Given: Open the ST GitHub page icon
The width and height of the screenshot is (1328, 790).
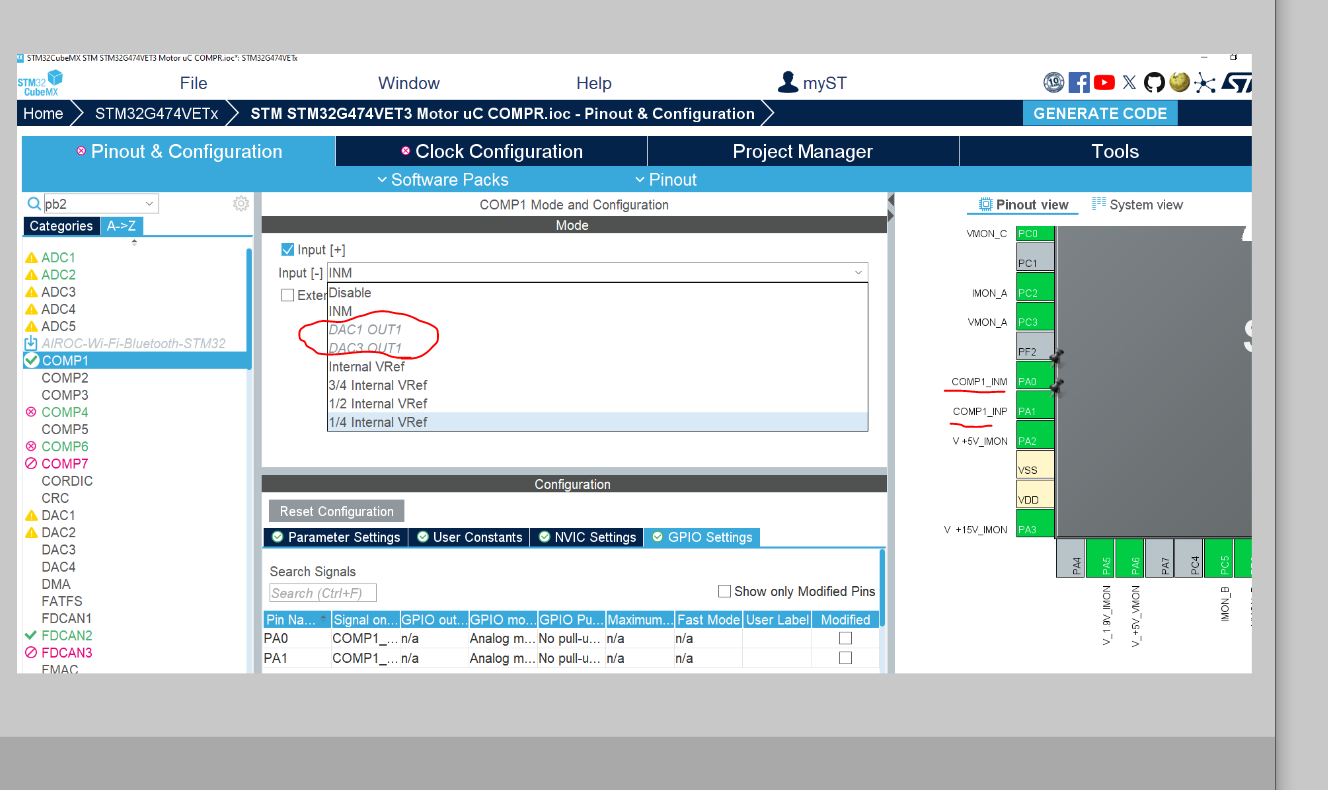Looking at the screenshot, I should point(1154,82).
